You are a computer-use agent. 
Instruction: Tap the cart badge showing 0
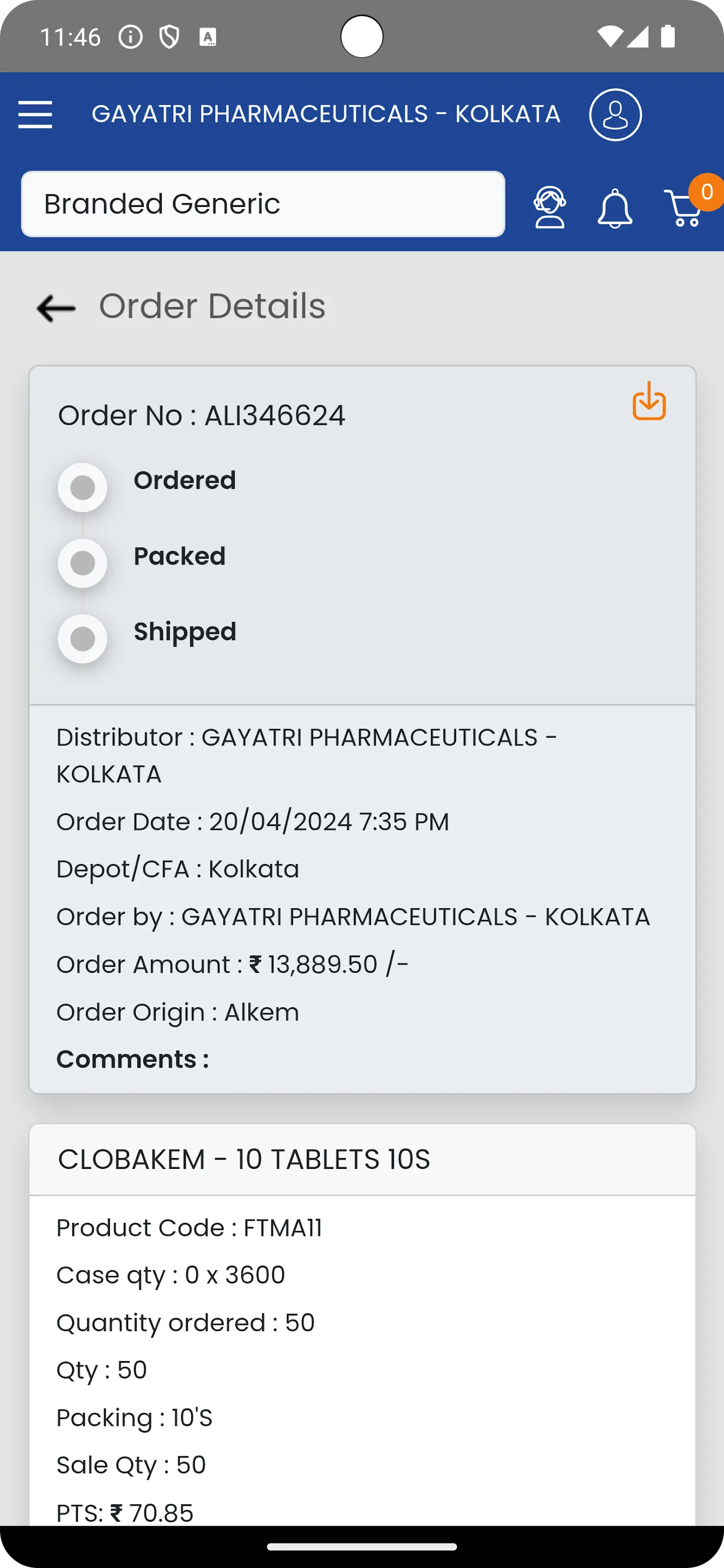[x=707, y=192]
